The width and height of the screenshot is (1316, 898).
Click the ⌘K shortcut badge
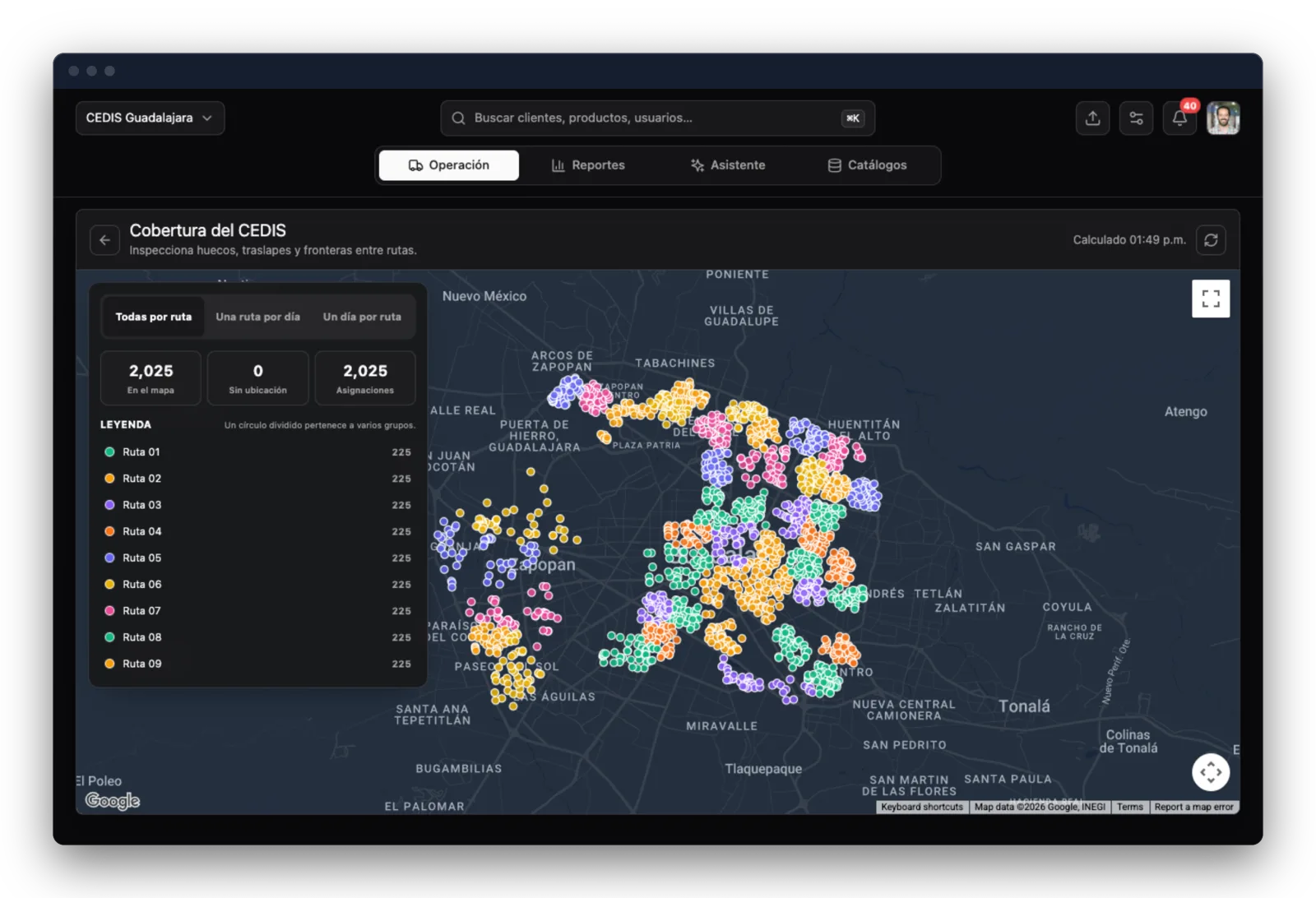click(853, 118)
